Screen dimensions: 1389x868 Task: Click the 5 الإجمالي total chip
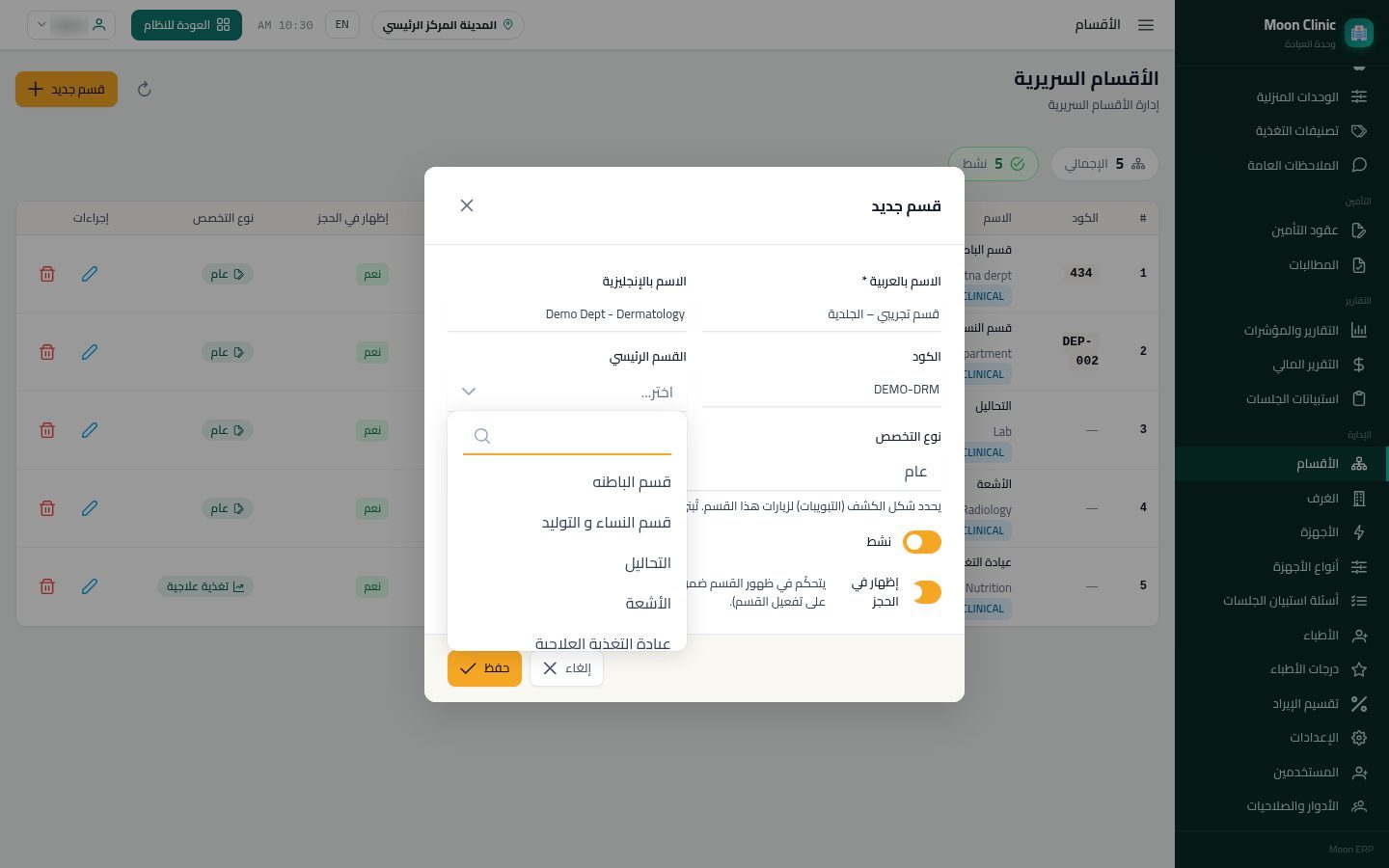tap(1104, 164)
